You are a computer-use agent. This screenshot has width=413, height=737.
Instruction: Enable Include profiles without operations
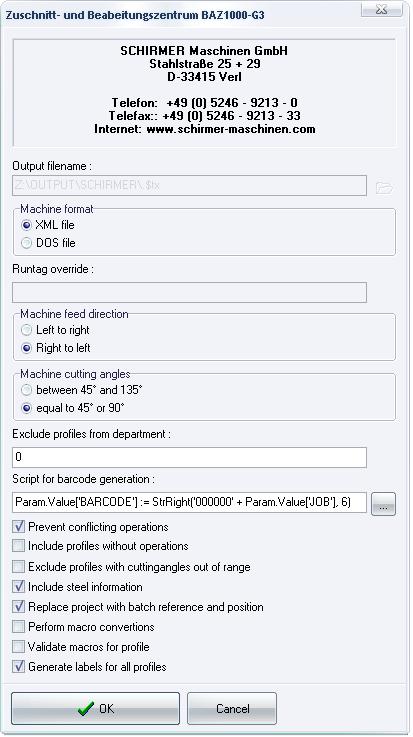[x=18, y=546]
